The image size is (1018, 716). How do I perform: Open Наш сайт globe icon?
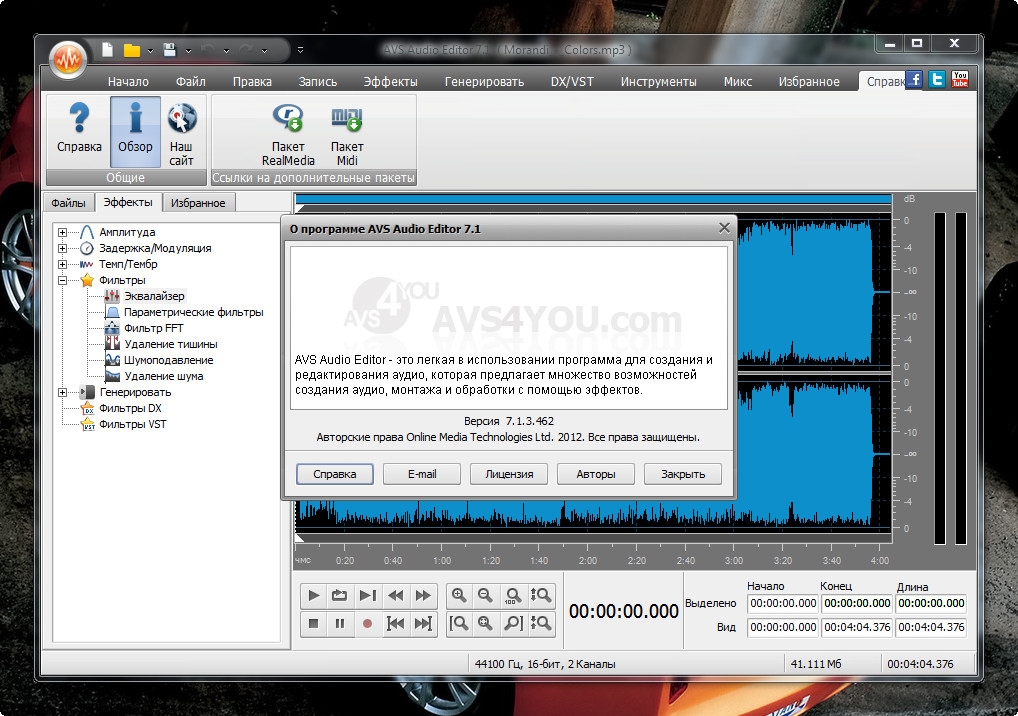(181, 120)
